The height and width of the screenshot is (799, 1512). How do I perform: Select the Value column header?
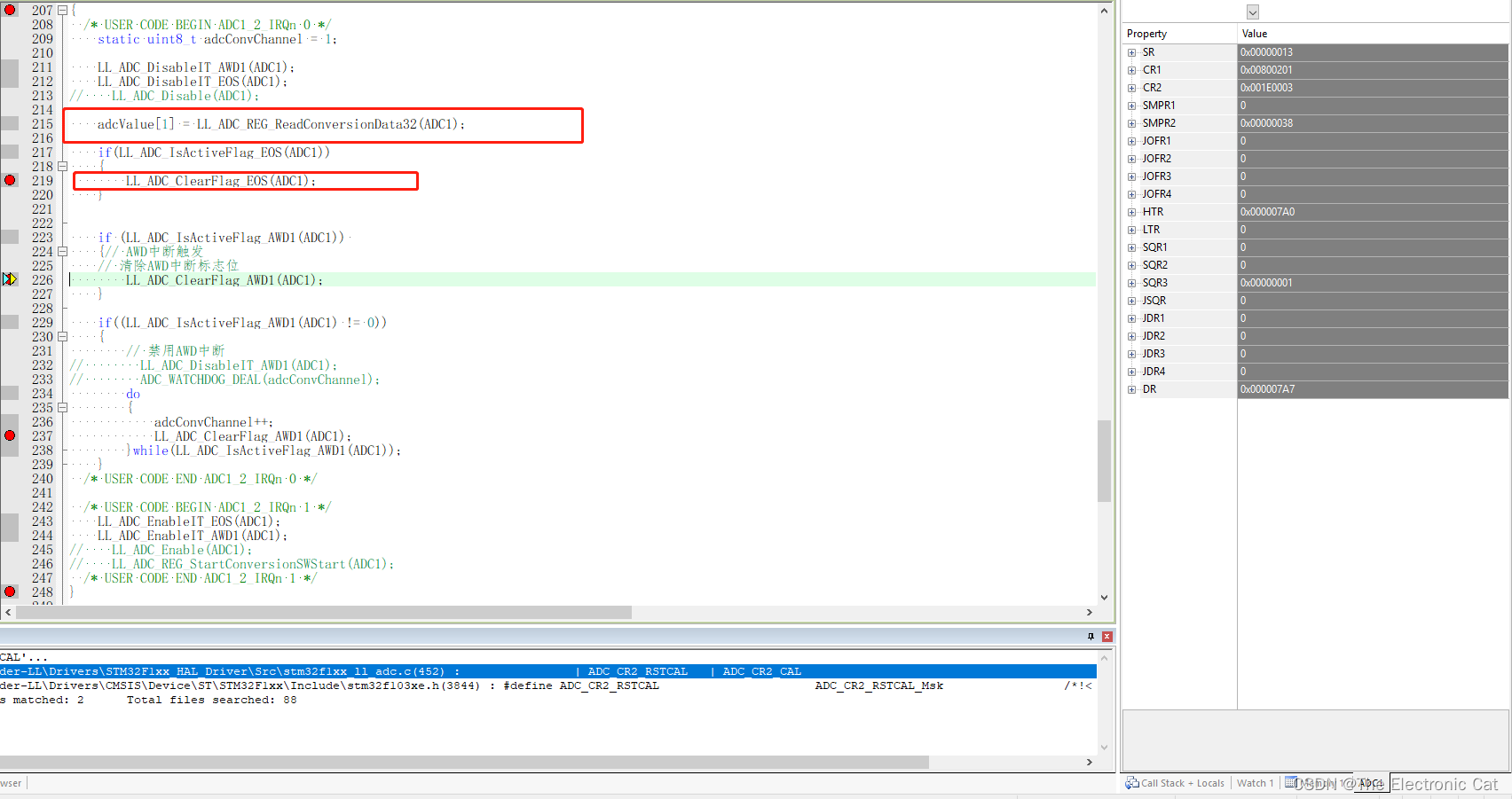[x=1373, y=34]
